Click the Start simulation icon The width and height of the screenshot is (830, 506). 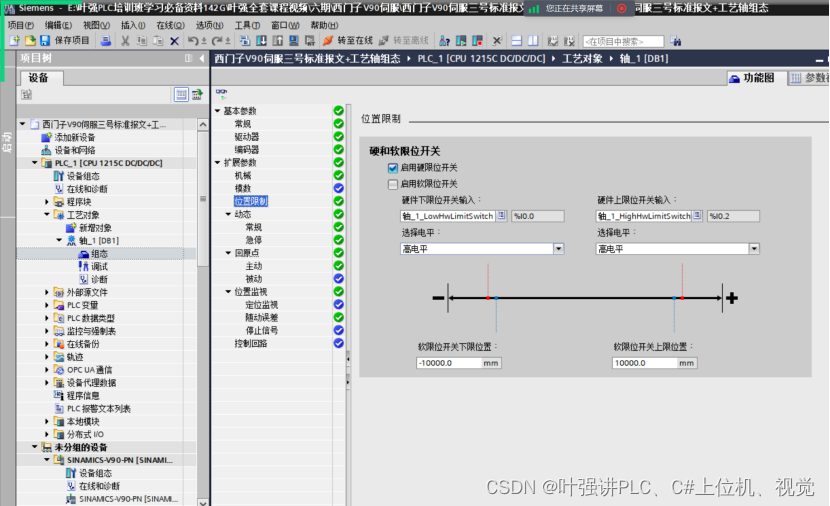point(294,41)
